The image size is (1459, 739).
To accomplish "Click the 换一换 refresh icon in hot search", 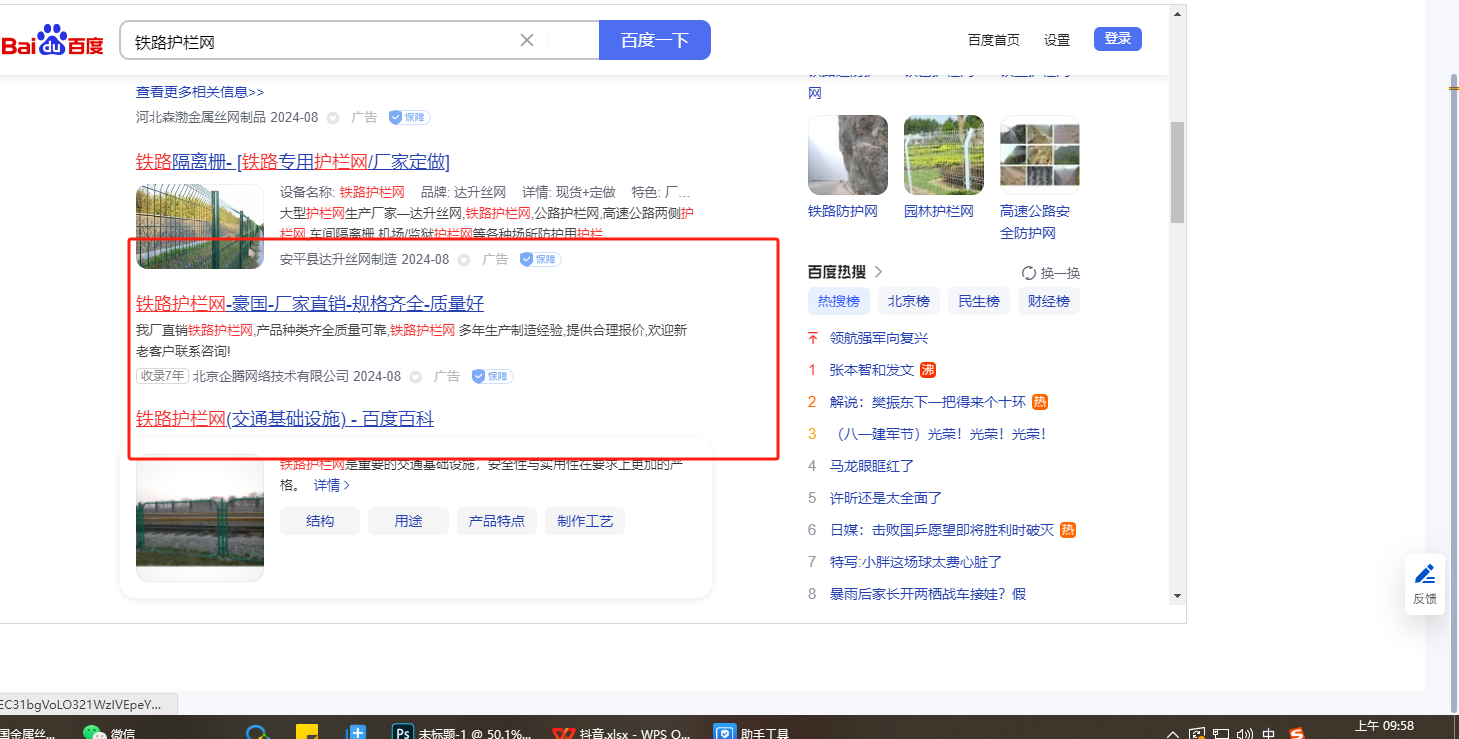I will (1028, 273).
